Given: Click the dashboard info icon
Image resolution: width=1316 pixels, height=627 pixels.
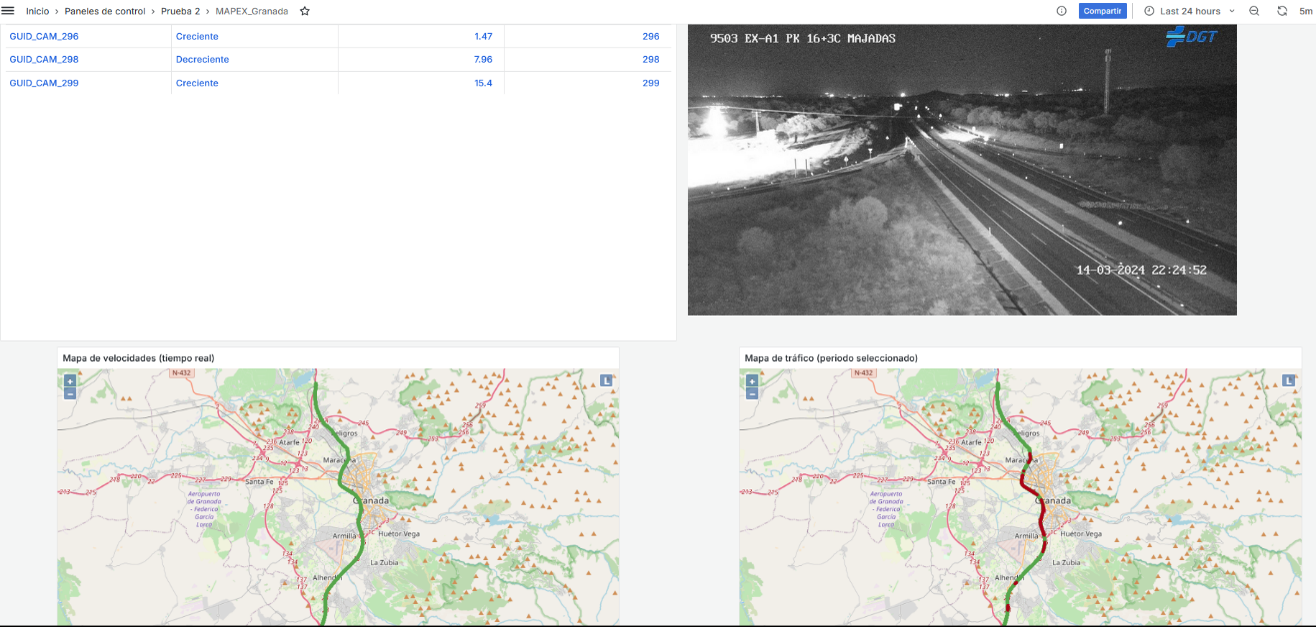Looking at the screenshot, I should pos(1061,11).
